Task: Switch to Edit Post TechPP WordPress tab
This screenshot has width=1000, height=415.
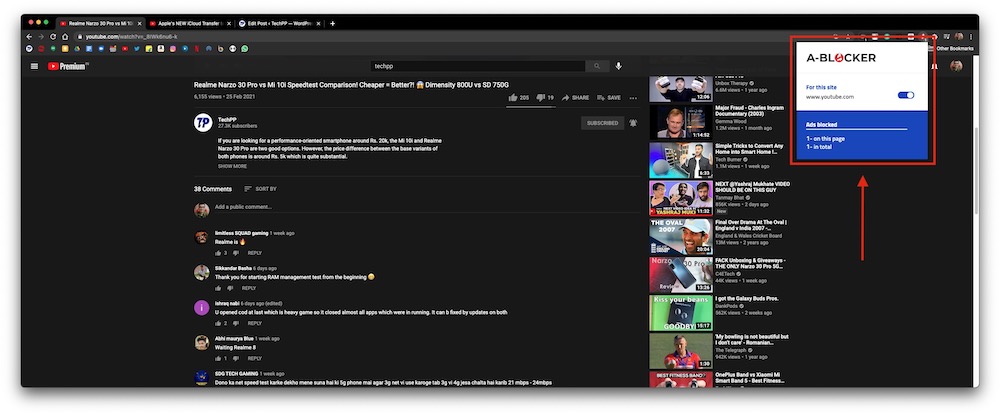Action: [x=280, y=23]
